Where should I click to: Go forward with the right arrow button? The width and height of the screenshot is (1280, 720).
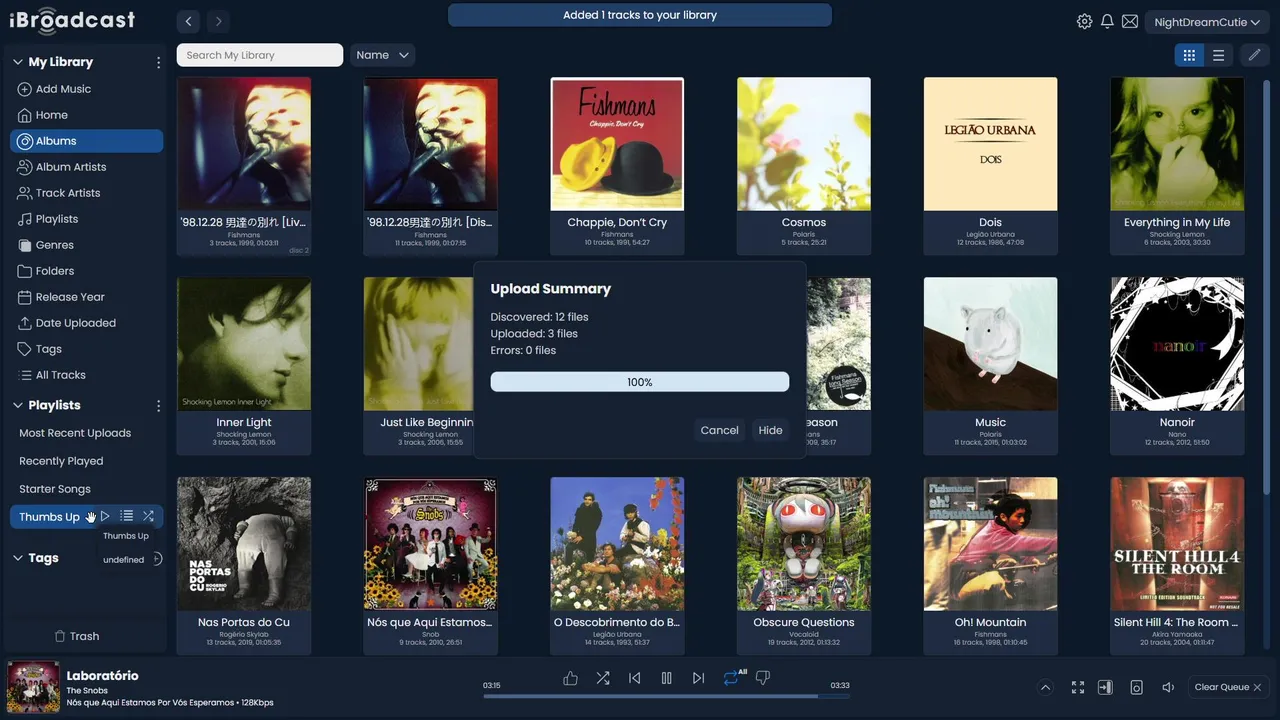tap(218, 21)
